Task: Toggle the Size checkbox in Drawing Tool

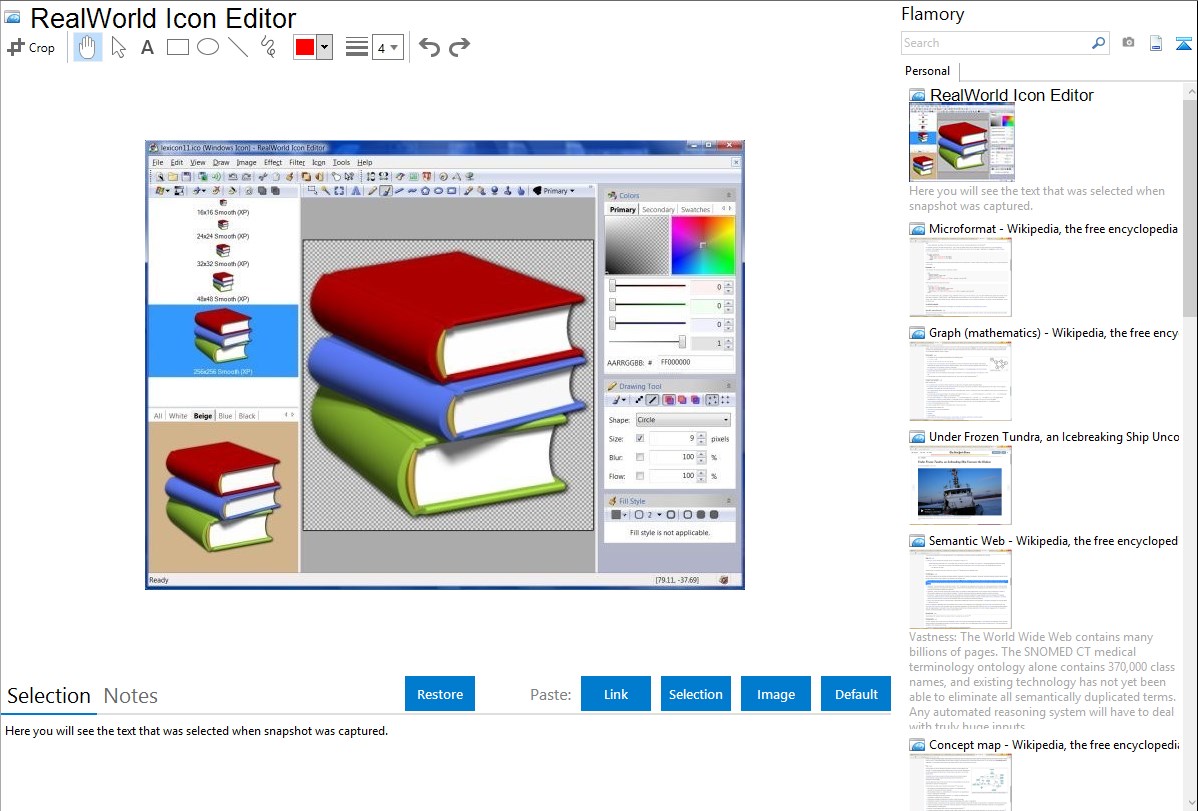Action: pyautogui.click(x=640, y=439)
